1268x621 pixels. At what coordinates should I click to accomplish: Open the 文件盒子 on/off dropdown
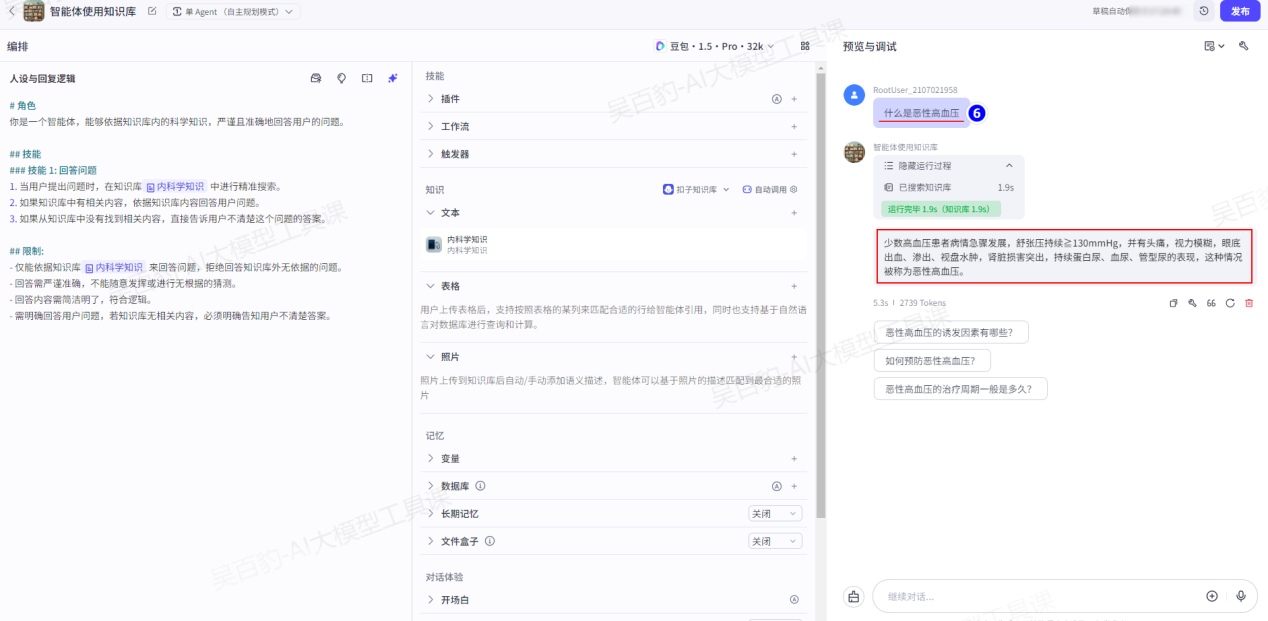pos(775,541)
